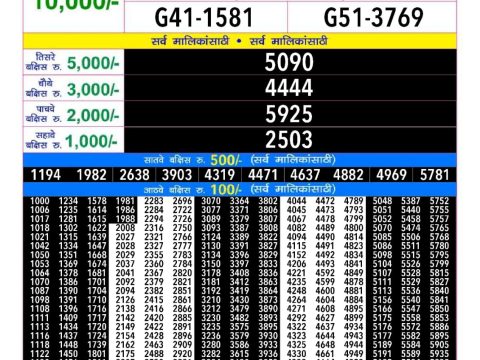Click the 3,000/- prize amount label
Viewport: 480px width, 360px height.
93,89
